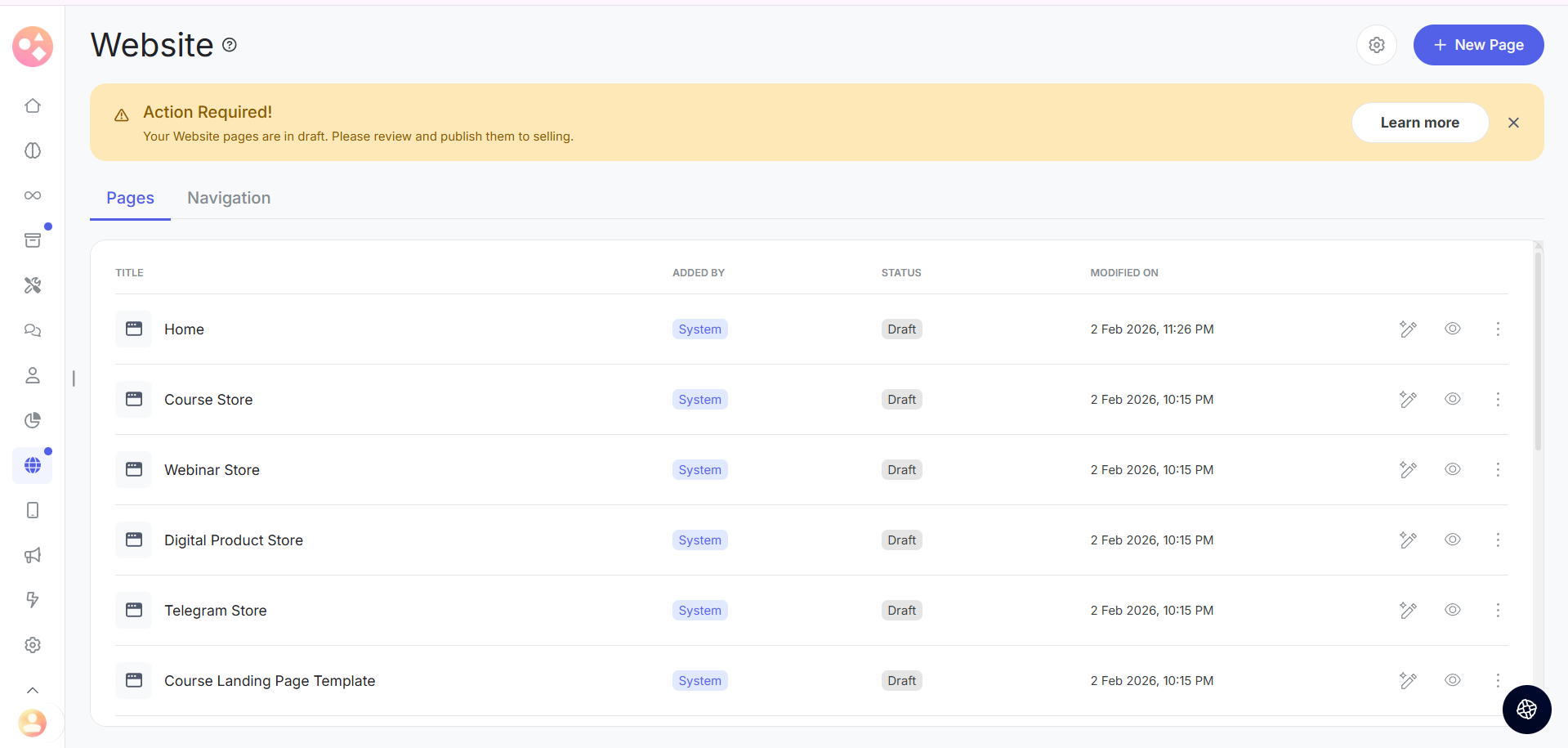Open the floating help widget icon
Image resolution: width=1568 pixels, height=748 pixels.
click(1526, 709)
